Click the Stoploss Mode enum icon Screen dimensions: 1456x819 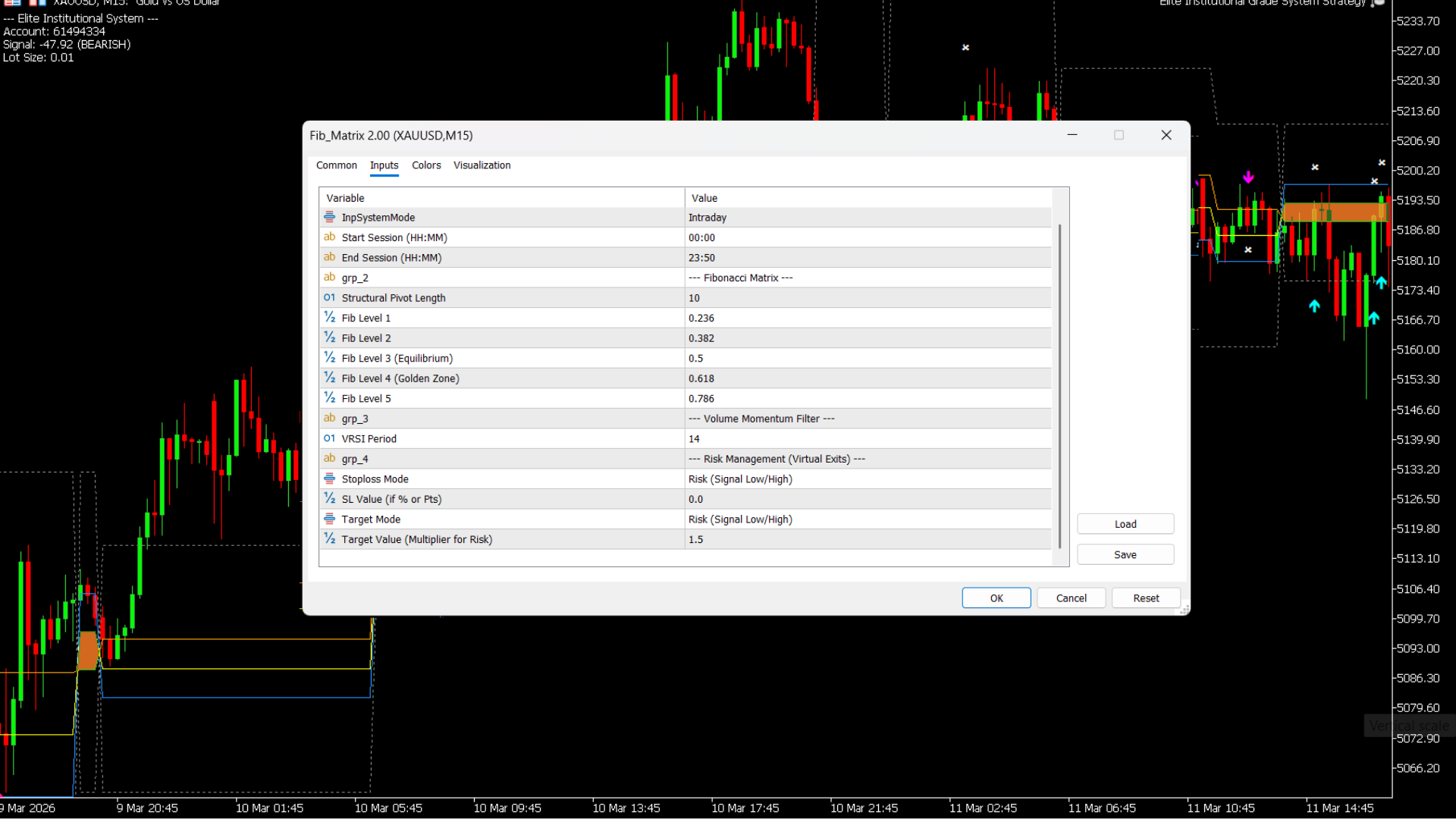[x=329, y=479]
